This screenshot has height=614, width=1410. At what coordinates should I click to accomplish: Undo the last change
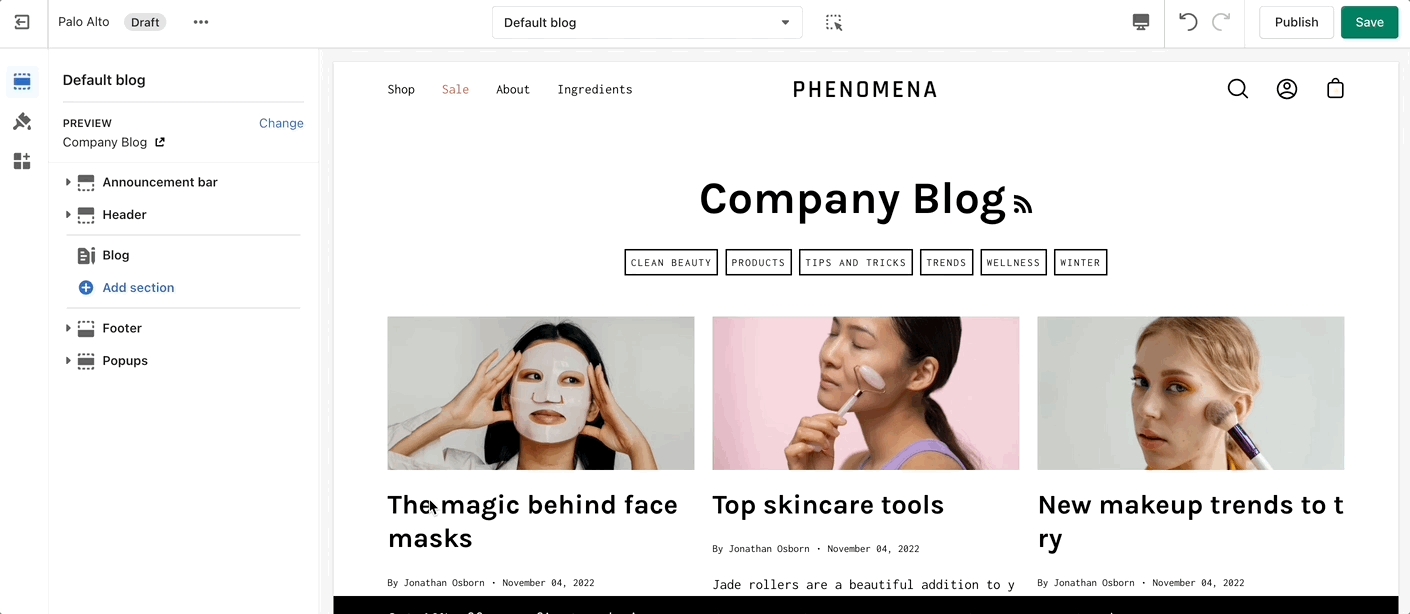[x=1188, y=22]
